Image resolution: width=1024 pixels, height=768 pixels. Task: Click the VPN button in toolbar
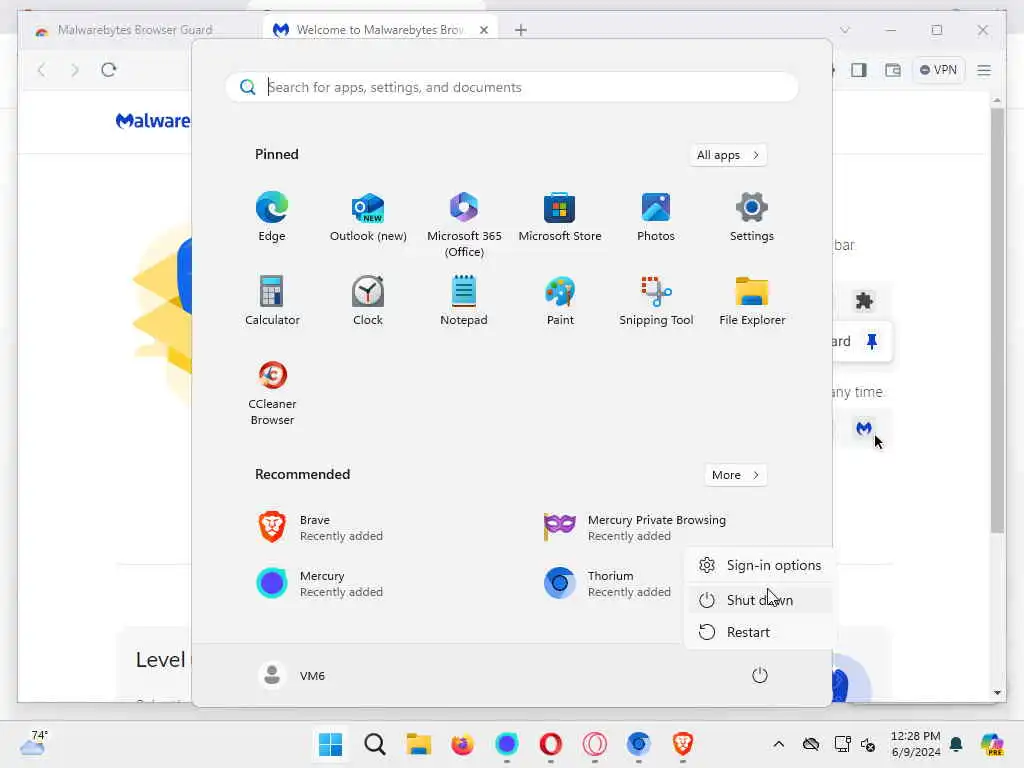pyautogui.click(x=938, y=70)
